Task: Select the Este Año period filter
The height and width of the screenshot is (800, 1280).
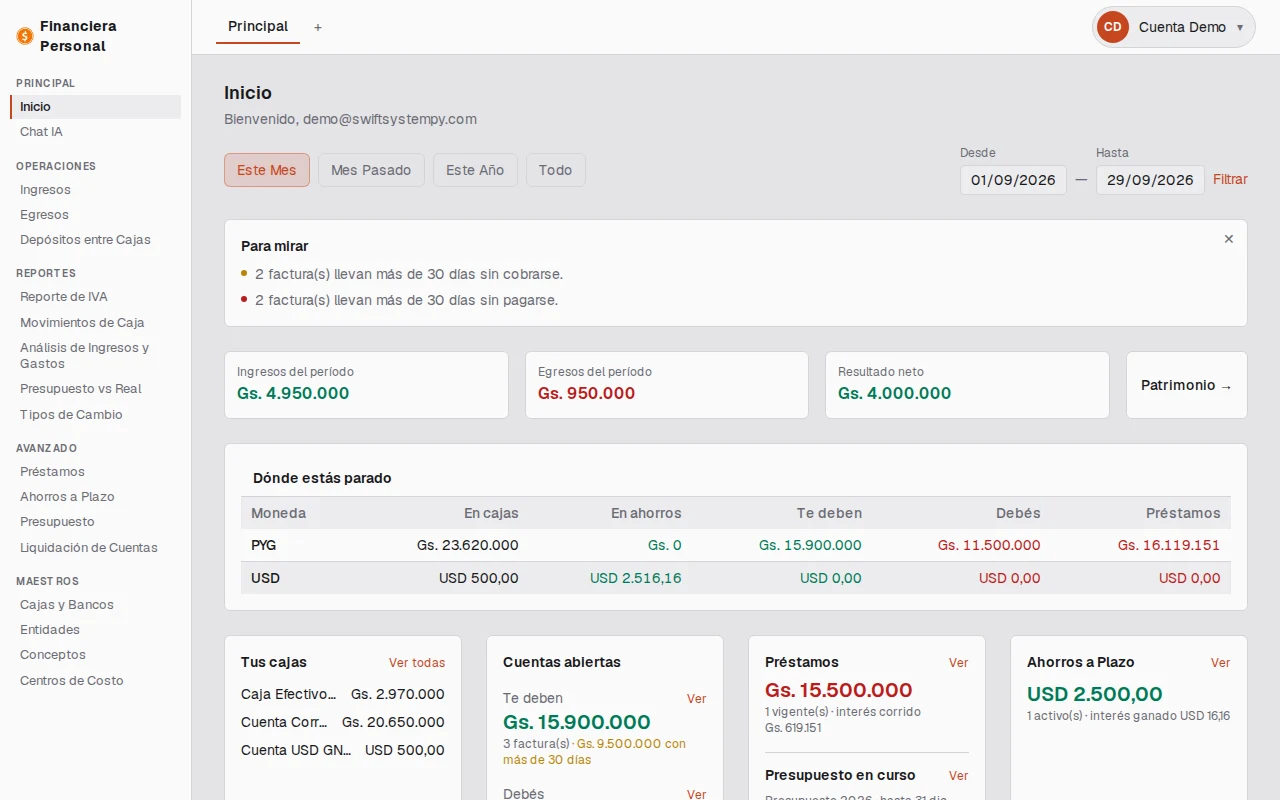Action: click(x=475, y=170)
